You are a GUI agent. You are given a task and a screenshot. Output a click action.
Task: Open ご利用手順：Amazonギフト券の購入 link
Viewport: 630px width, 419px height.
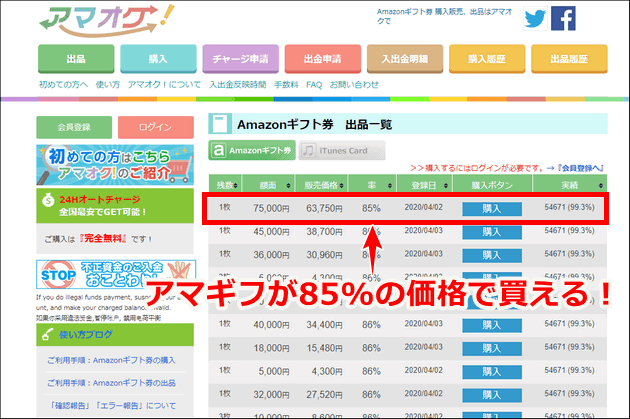(x=111, y=360)
